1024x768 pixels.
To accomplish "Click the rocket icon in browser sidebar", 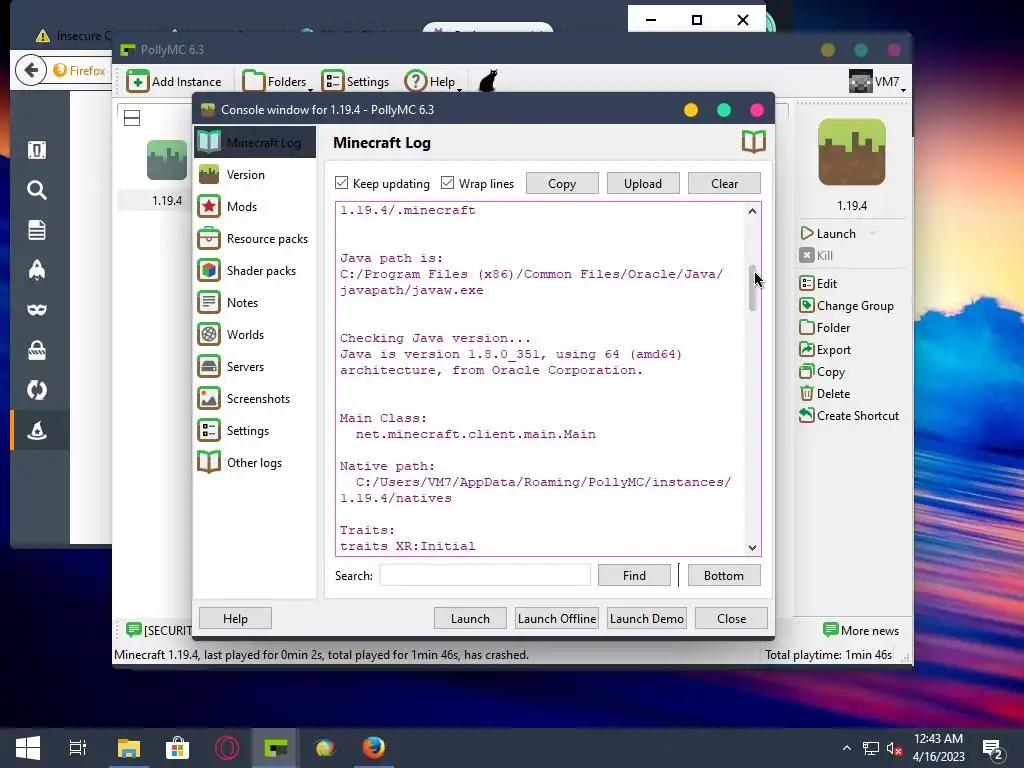I will pos(37,270).
